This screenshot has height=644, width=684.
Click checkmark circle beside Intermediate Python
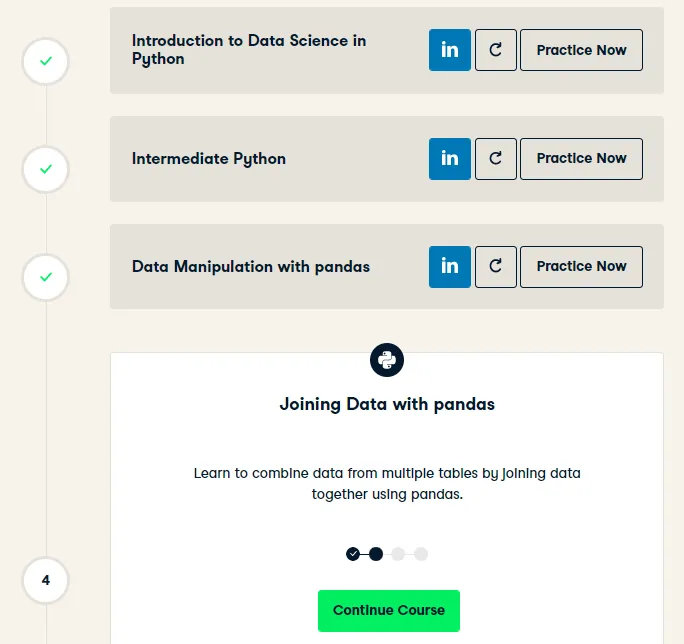coord(46,169)
